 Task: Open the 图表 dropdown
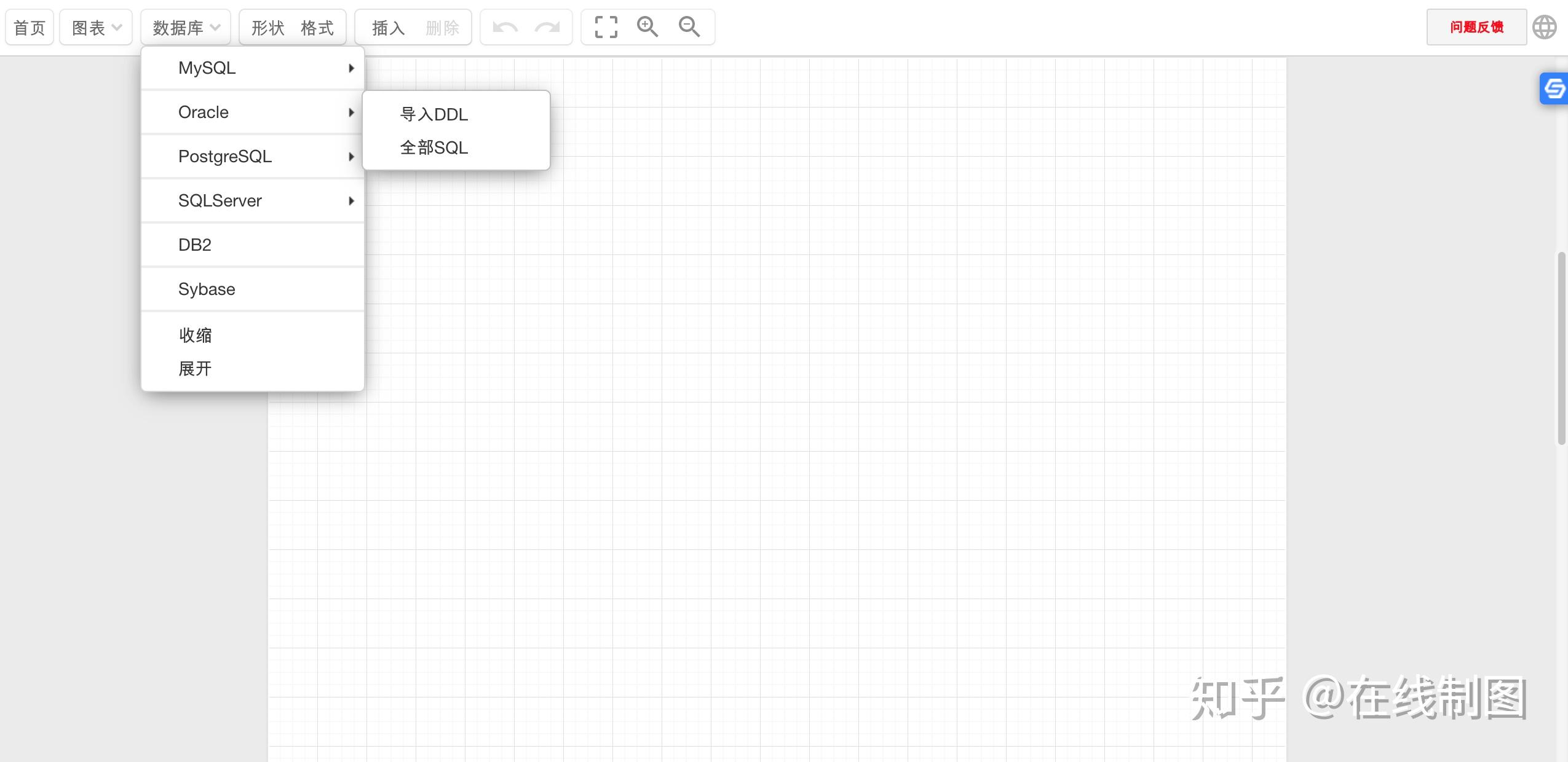tap(95, 26)
